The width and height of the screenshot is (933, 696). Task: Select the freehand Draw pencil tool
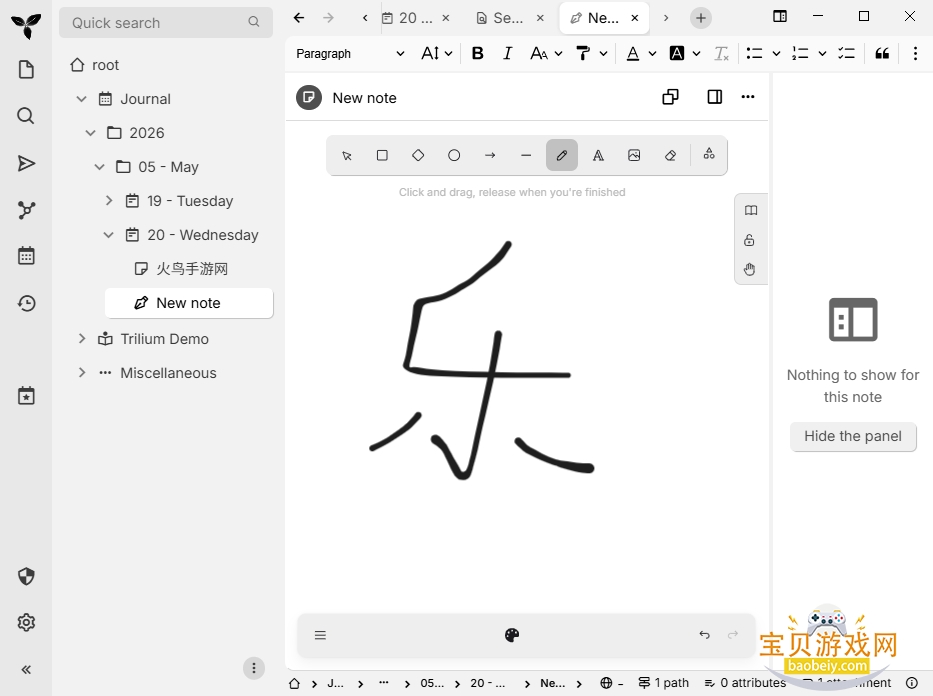[x=562, y=156]
